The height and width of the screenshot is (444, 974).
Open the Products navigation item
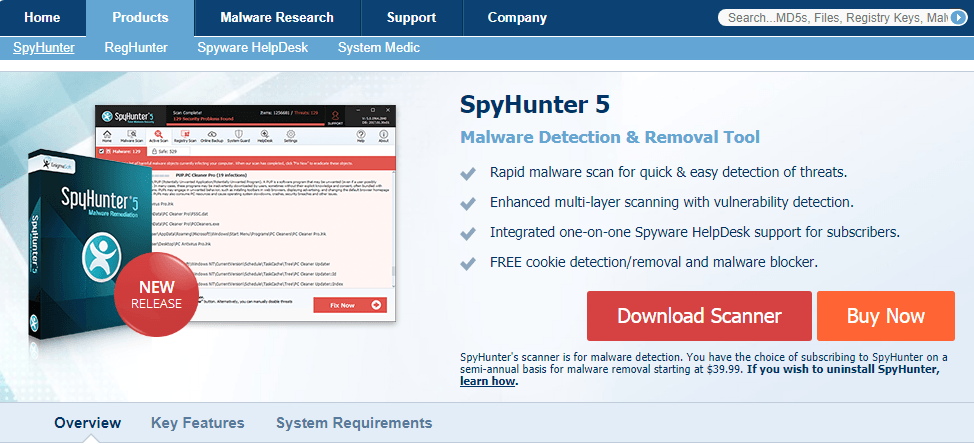coord(140,17)
